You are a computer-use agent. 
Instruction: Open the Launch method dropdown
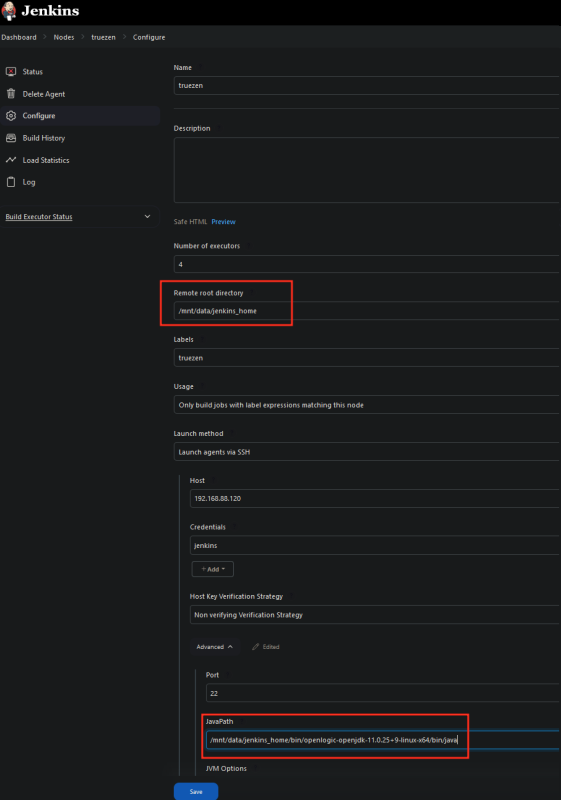[367, 452]
